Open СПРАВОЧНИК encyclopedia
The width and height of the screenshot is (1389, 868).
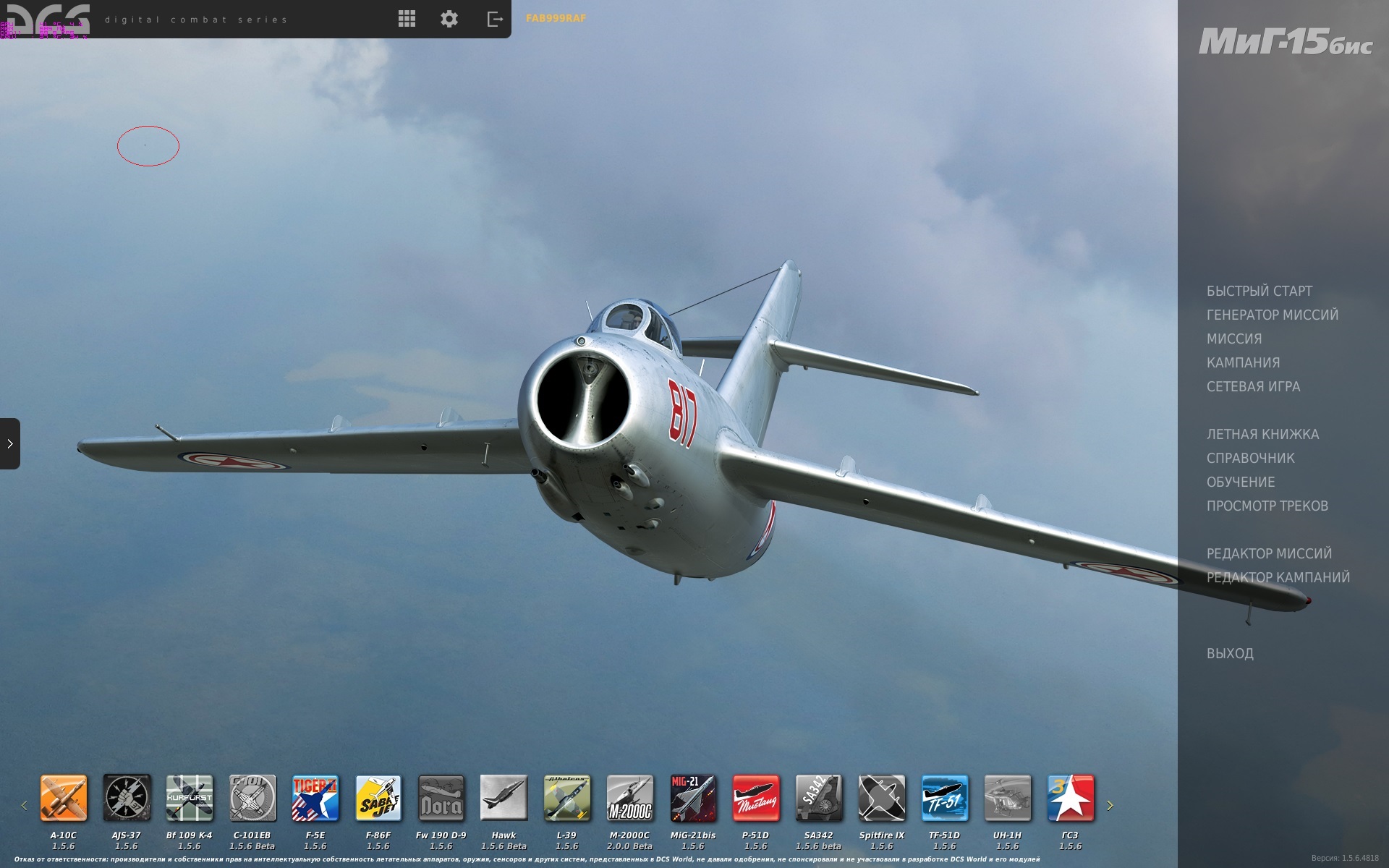[1250, 458]
